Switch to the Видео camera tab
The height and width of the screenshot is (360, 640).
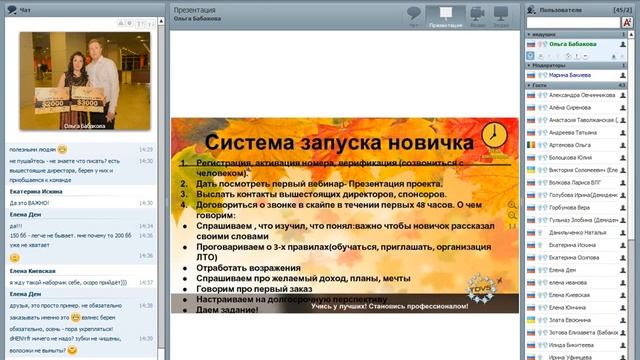pyautogui.click(x=477, y=17)
